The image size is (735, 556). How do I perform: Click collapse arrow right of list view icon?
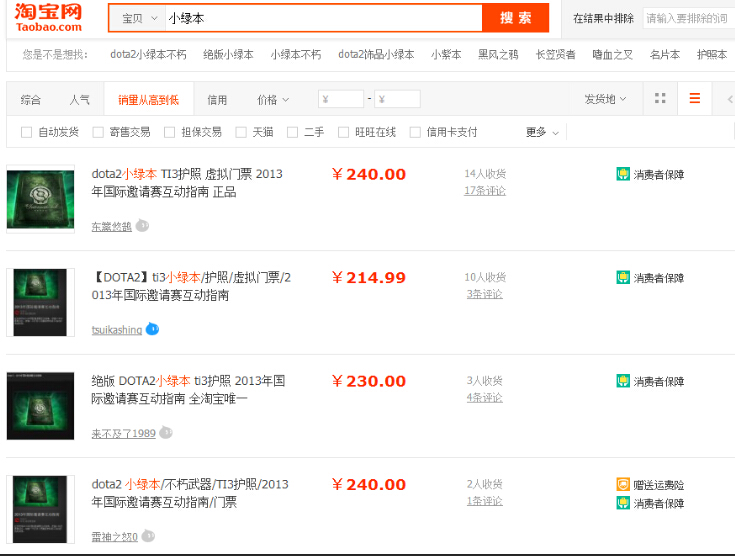tap(729, 99)
